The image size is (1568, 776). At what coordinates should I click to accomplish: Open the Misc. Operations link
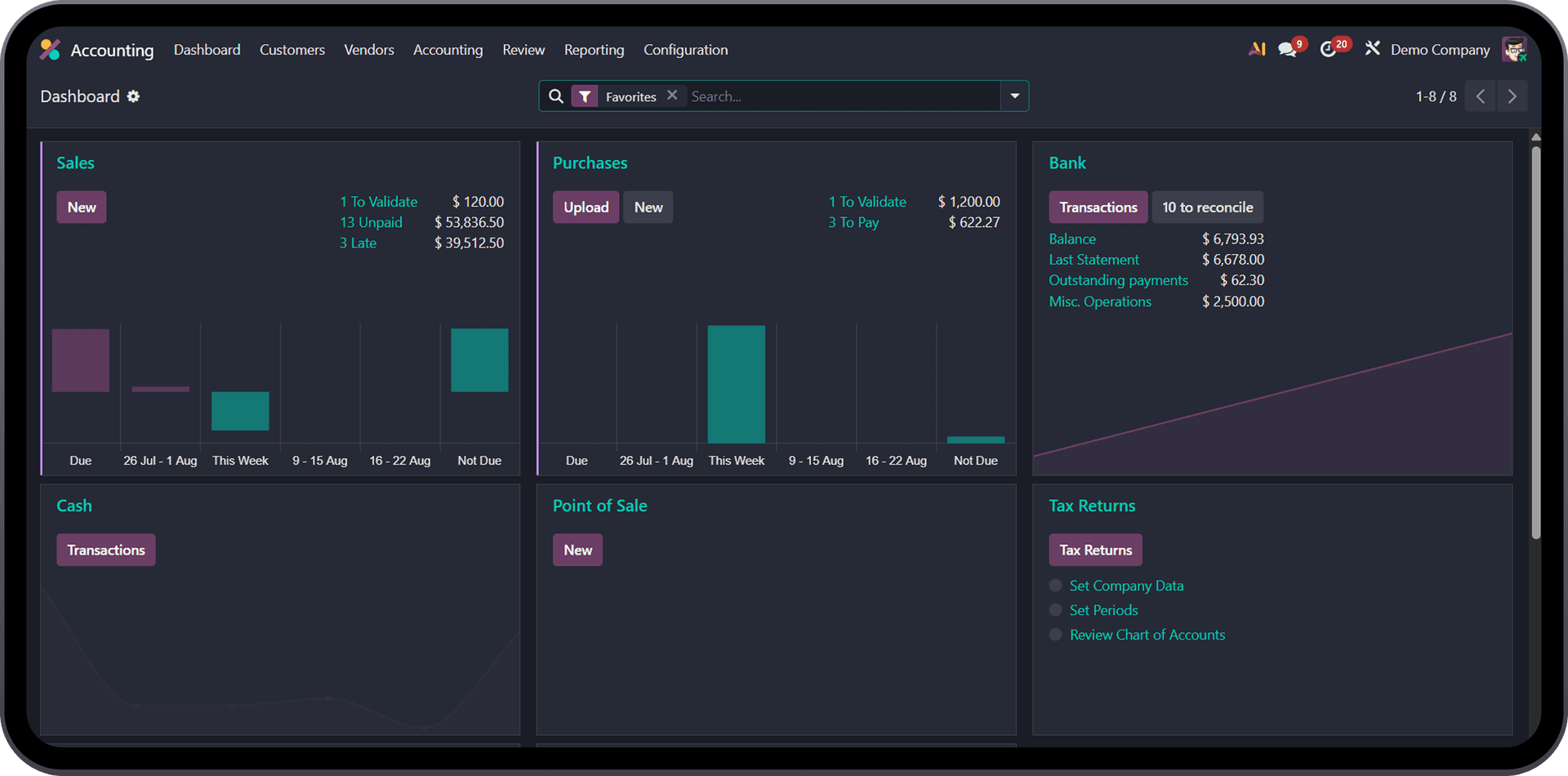pyautogui.click(x=1100, y=301)
